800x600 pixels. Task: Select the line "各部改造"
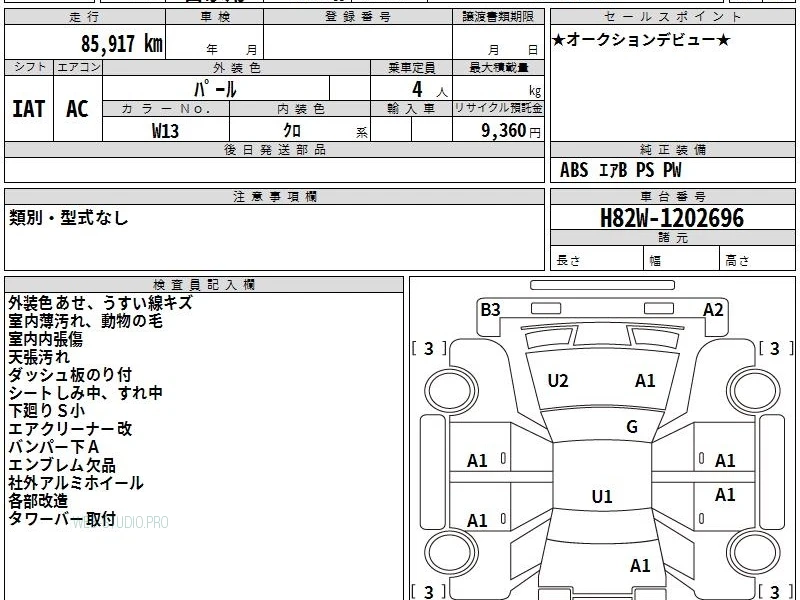click(x=38, y=501)
